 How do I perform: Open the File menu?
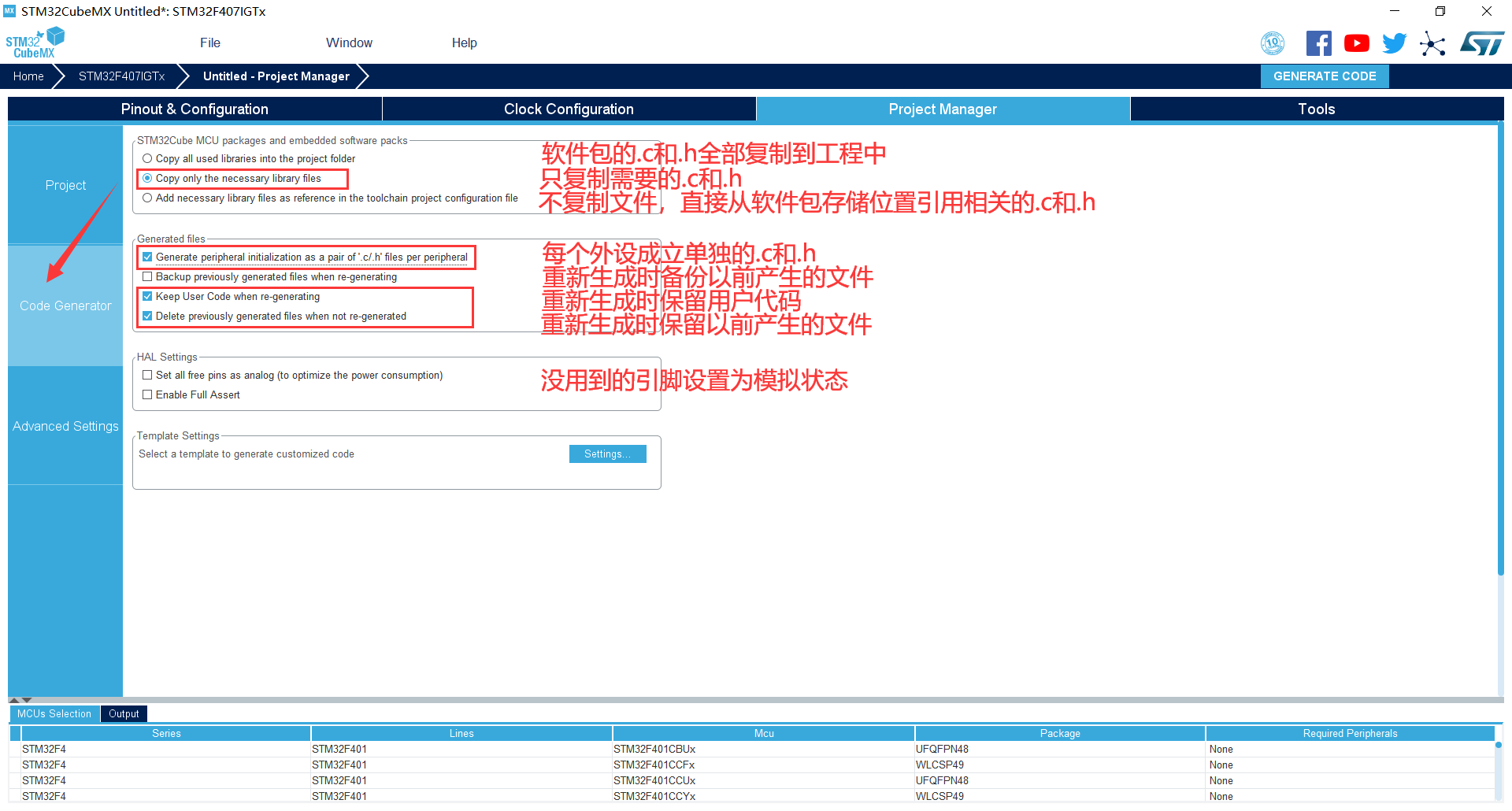pos(209,43)
